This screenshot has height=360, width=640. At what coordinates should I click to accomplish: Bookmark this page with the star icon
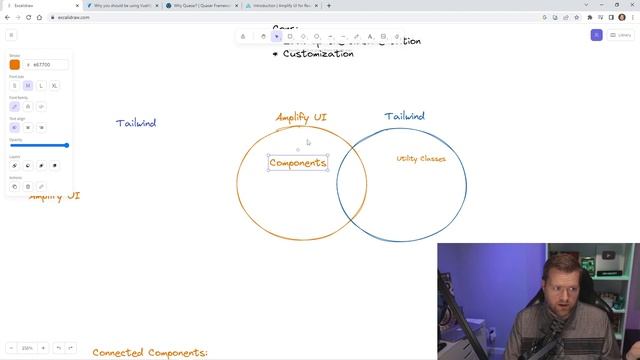pyautogui.click(x=576, y=18)
